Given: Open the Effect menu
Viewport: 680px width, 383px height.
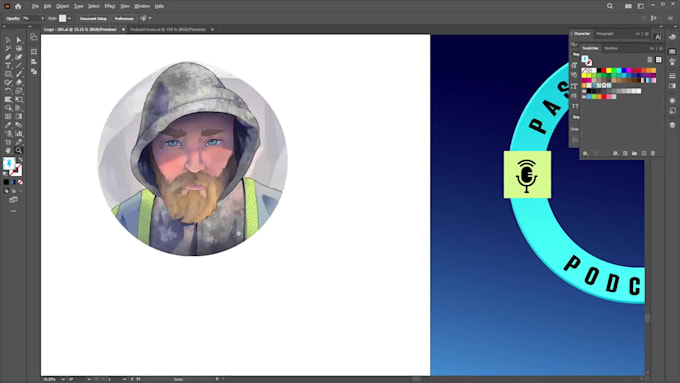Looking at the screenshot, I should point(110,6).
